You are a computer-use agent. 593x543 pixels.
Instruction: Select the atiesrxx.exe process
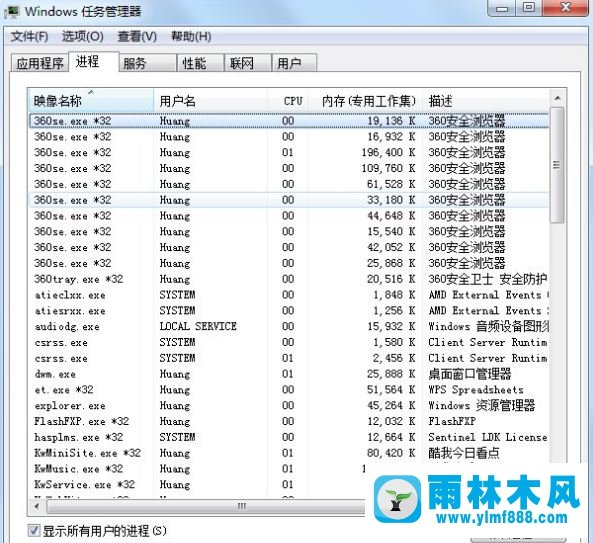(289, 311)
